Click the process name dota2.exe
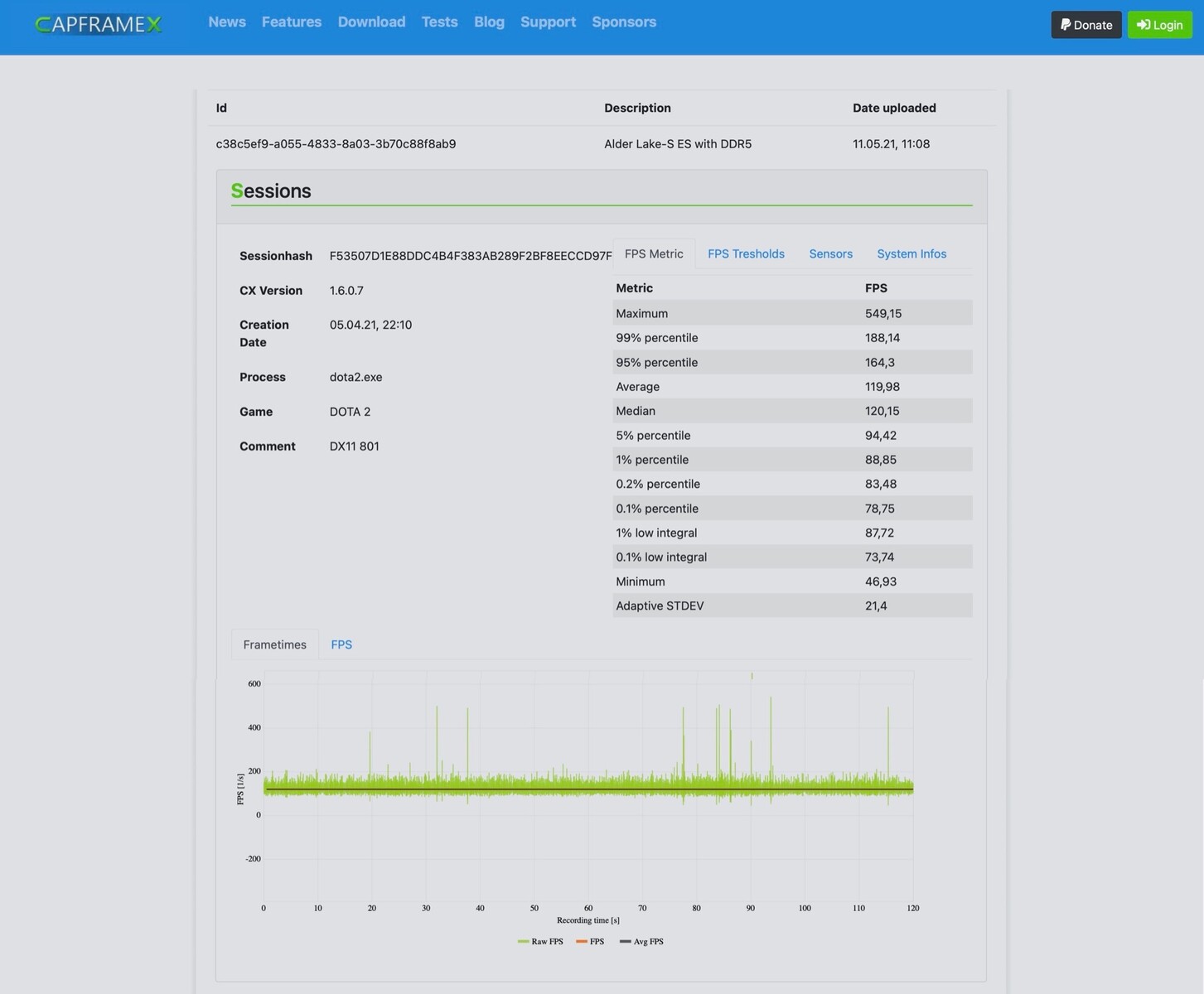This screenshot has width=1204, height=994. click(x=355, y=377)
